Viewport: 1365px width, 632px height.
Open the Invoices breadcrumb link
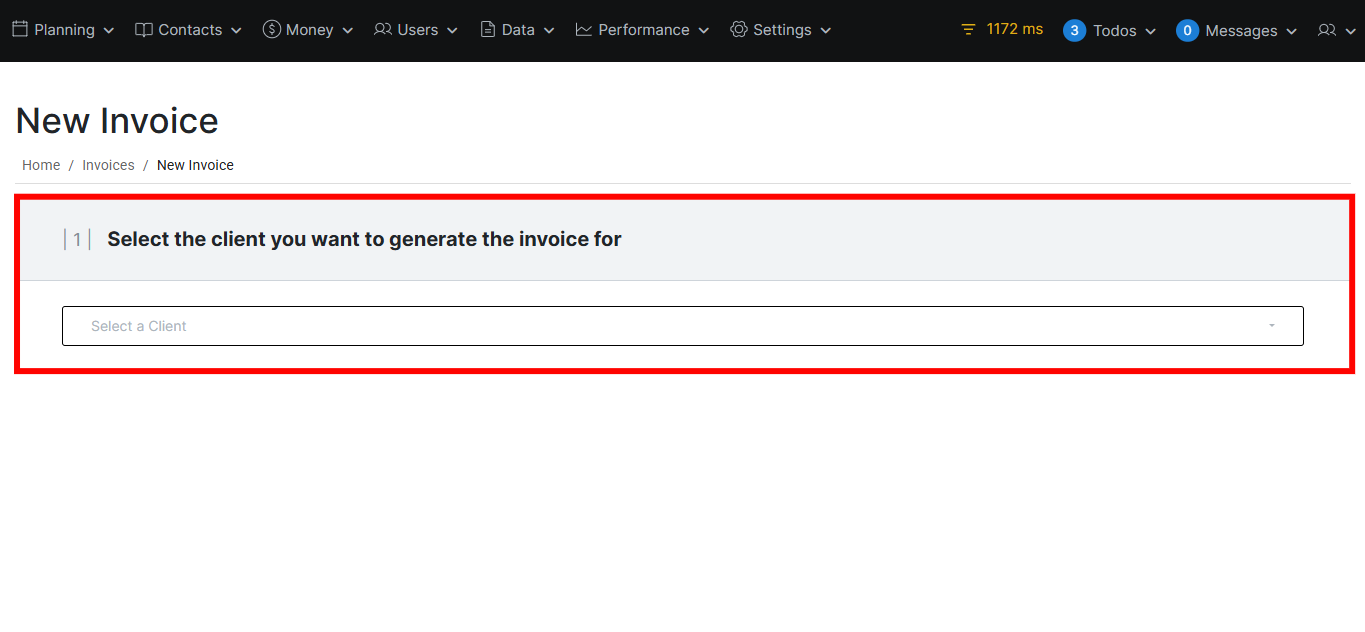click(x=108, y=165)
